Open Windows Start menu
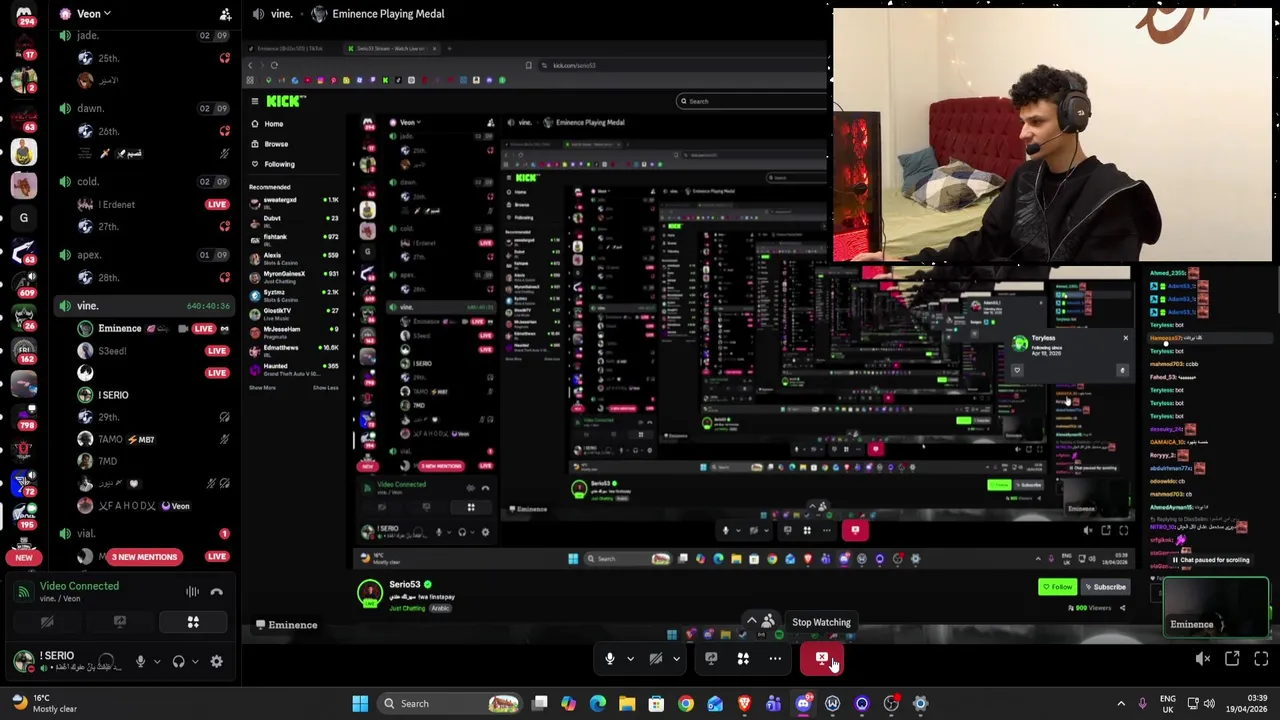The image size is (1280, 720). pyautogui.click(x=360, y=703)
